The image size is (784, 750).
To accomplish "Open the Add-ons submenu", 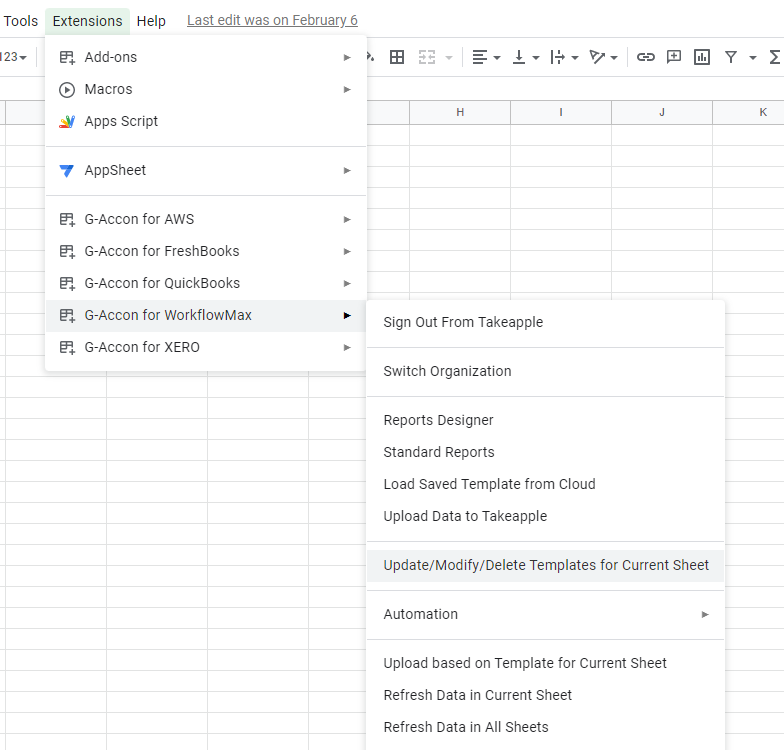I will 206,58.
